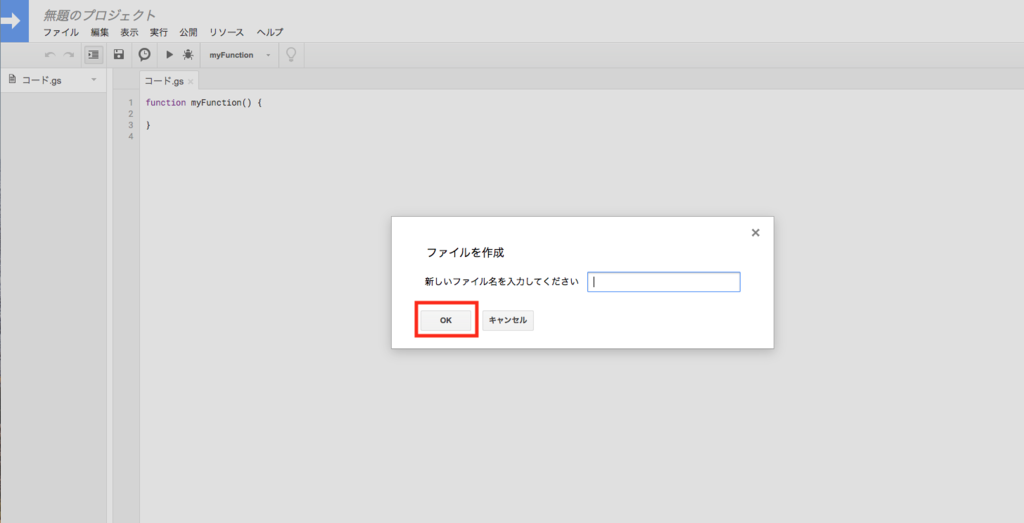Click the run play icon
Screen dimensions: 1024x523
click(169, 55)
